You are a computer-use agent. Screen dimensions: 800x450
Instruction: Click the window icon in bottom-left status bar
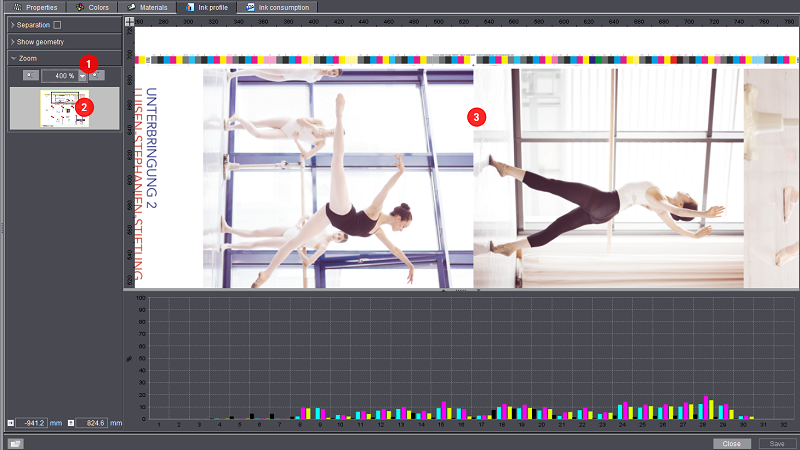coord(15,443)
